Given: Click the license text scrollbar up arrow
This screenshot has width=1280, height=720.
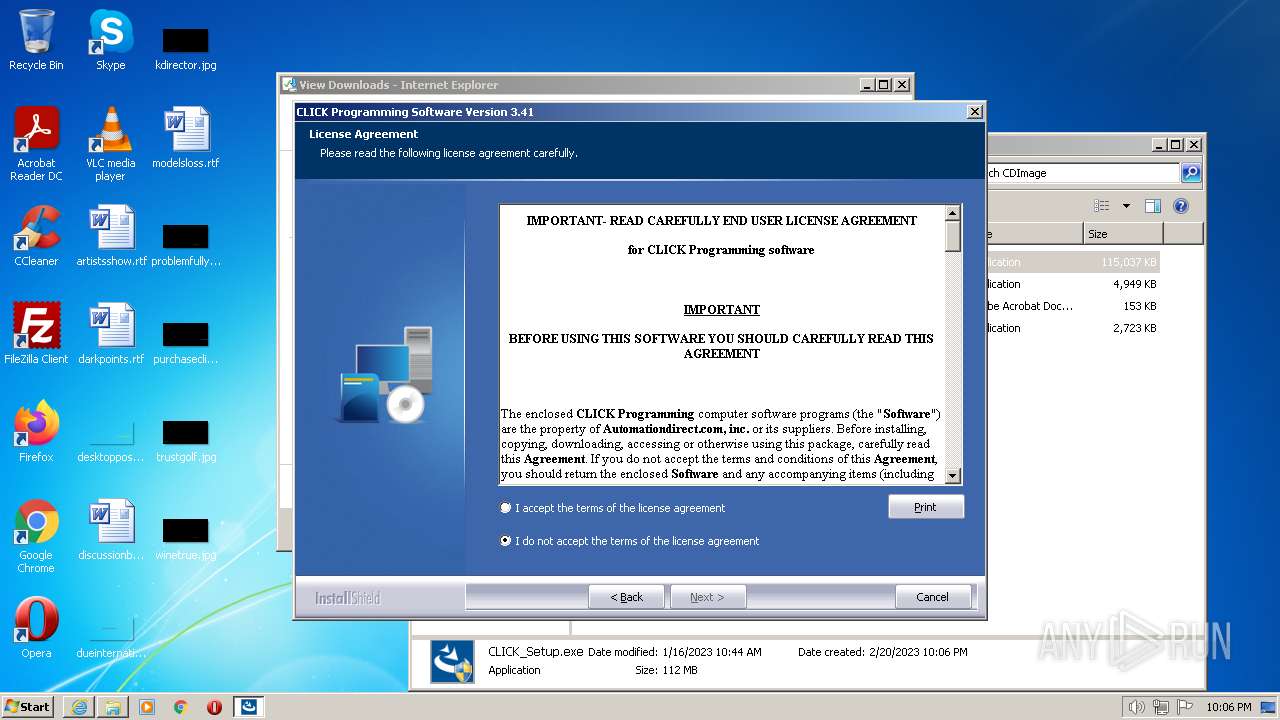Looking at the screenshot, I should pyautogui.click(x=953, y=213).
